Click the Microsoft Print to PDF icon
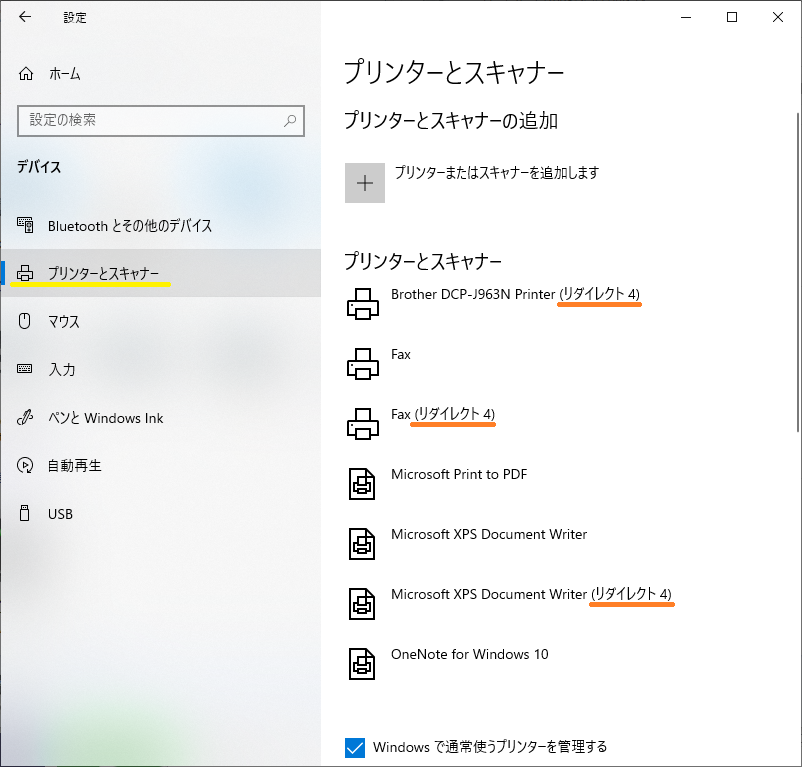802x767 pixels. tap(363, 483)
